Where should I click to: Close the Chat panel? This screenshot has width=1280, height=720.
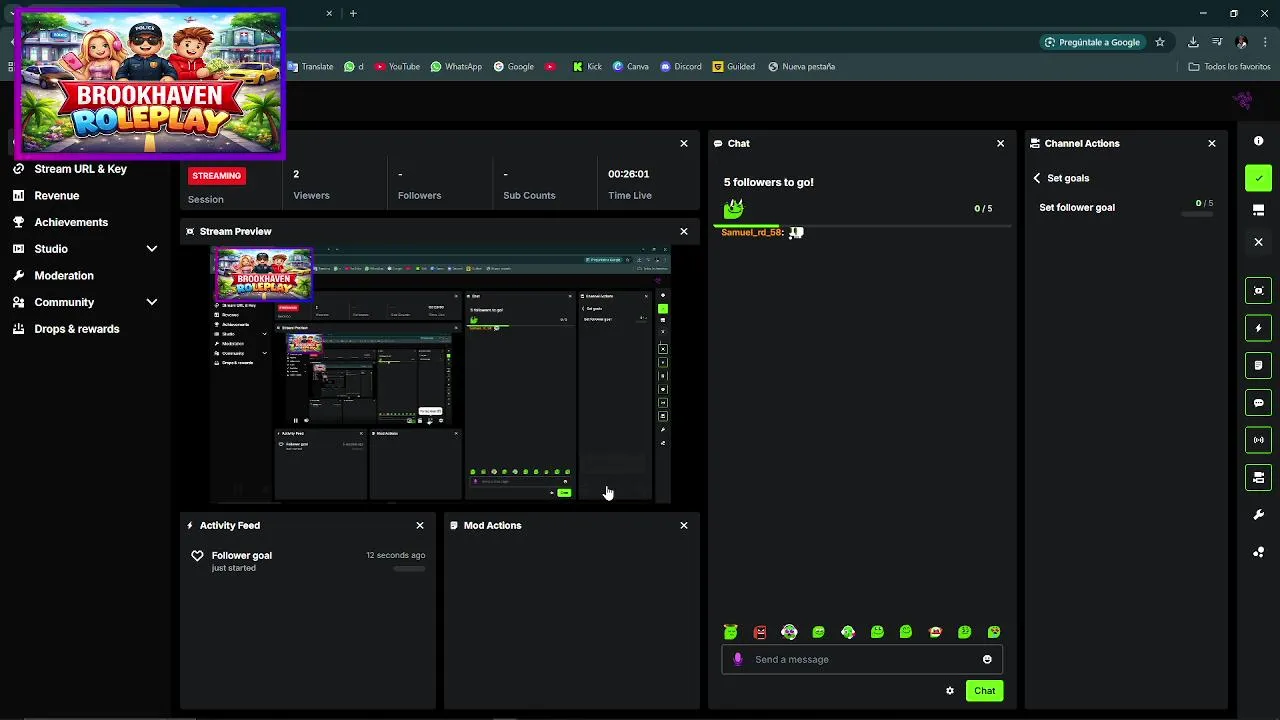[1000, 143]
